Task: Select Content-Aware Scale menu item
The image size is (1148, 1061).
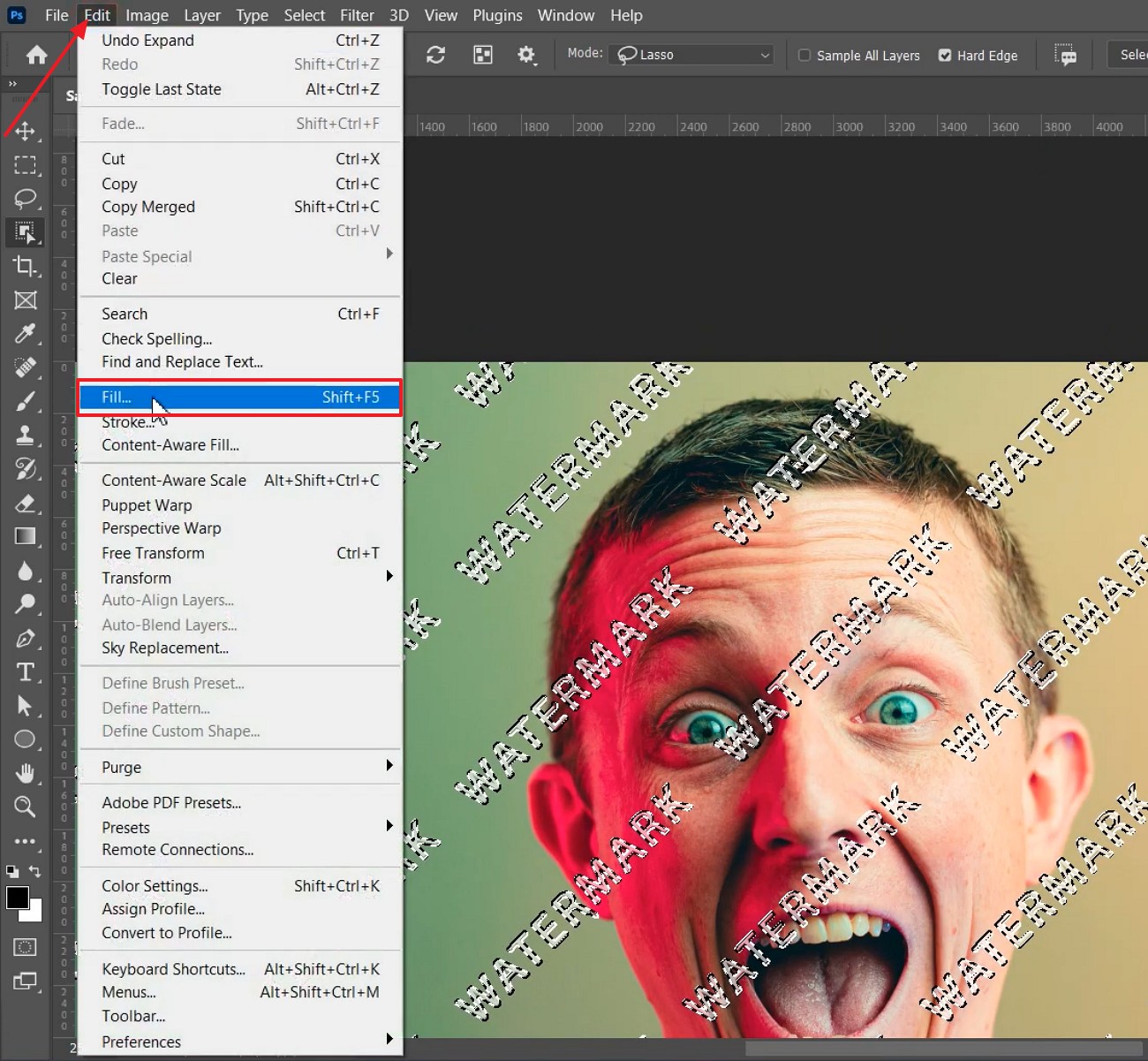Action: click(x=241, y=480)
